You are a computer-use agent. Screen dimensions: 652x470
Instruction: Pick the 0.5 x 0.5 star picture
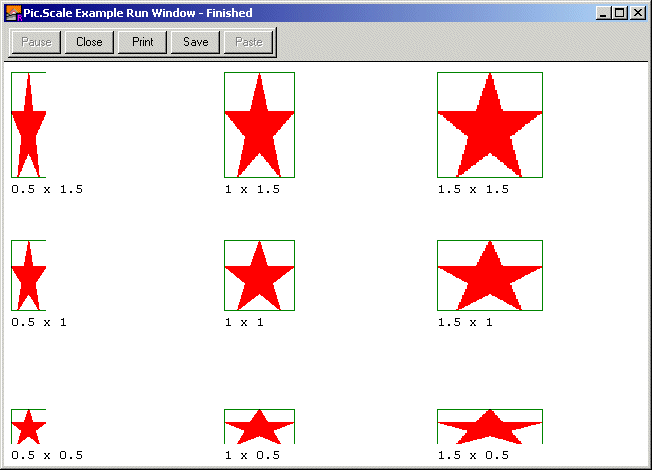pos(28,426)
